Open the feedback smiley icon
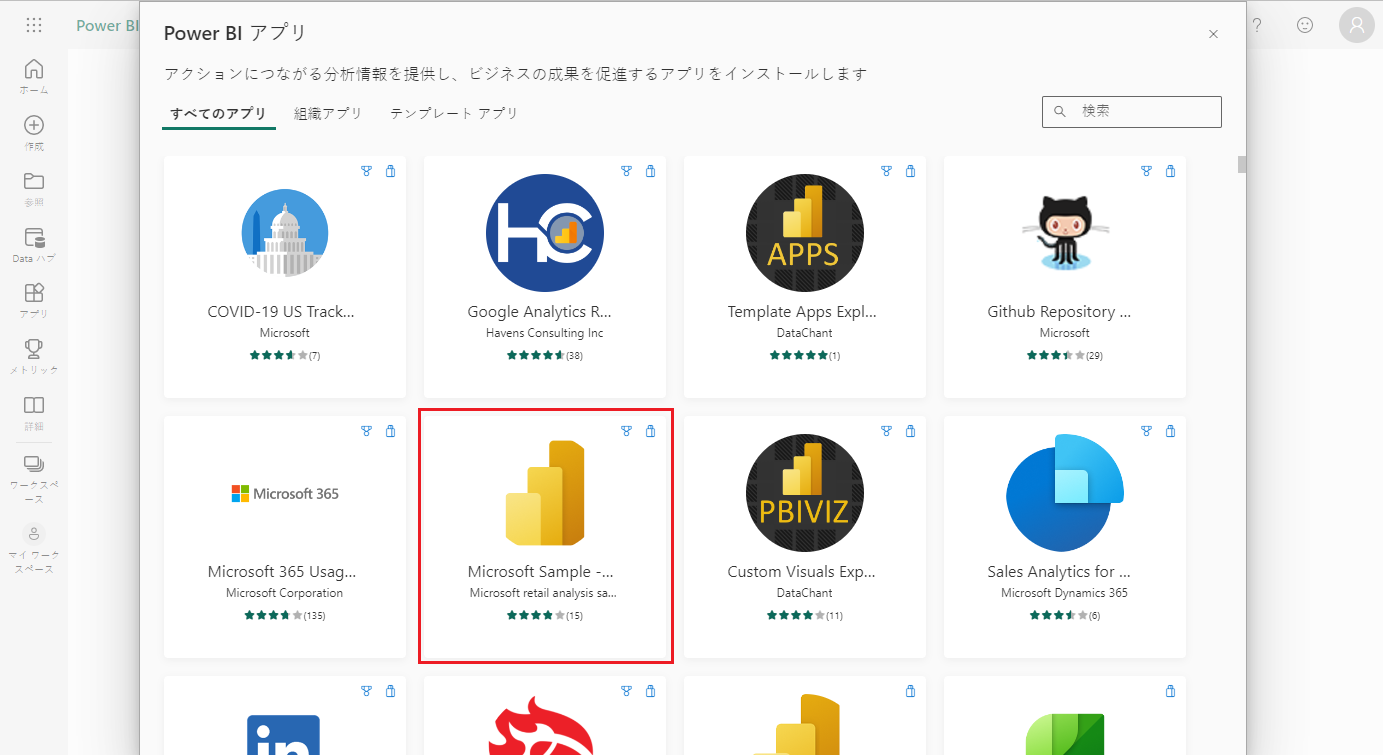This screenshot has width=1383, height=755. 1305,26
